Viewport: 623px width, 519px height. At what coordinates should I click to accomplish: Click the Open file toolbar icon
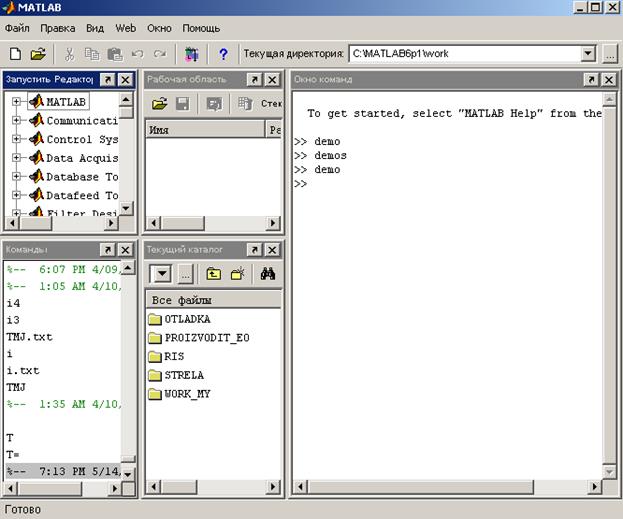(38, 54)
